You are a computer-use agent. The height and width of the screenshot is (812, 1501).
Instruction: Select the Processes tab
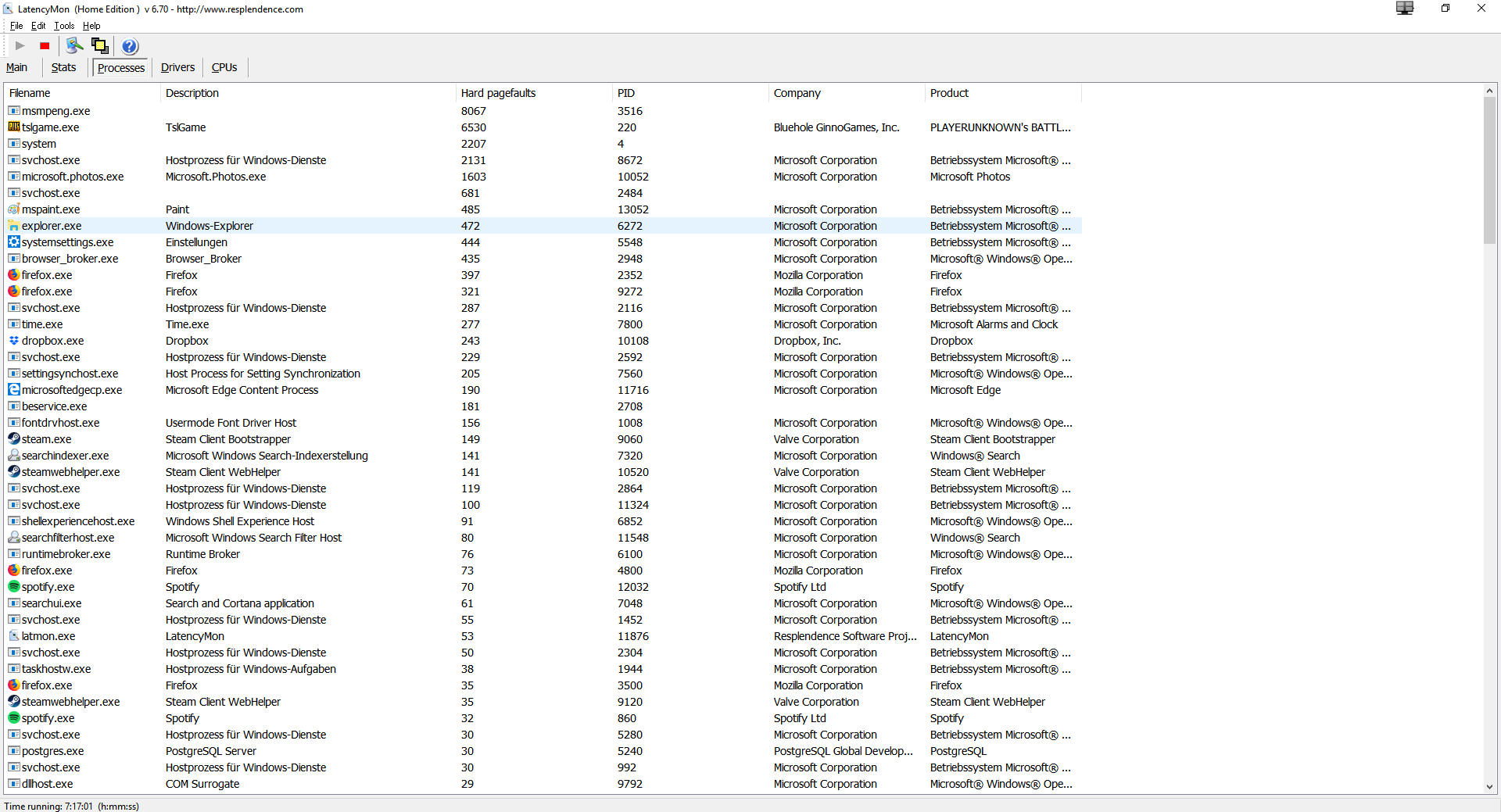pyautogui.click(x=121, y=68)
